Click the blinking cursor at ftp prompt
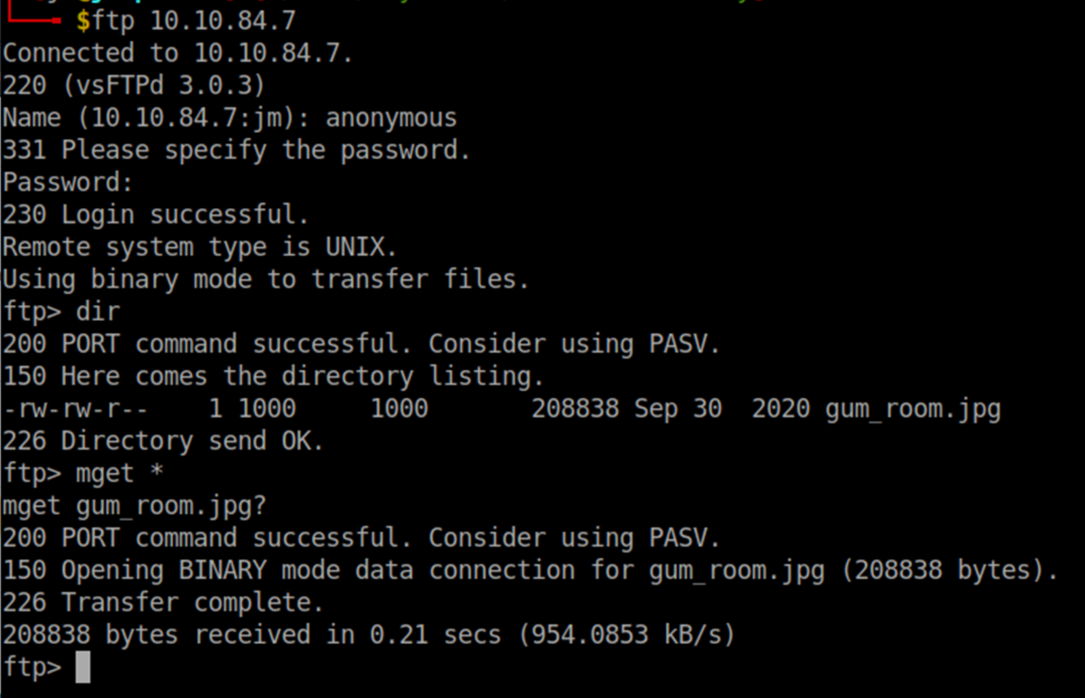Viewport: 1085px width, 698px height. coord(83,668)
